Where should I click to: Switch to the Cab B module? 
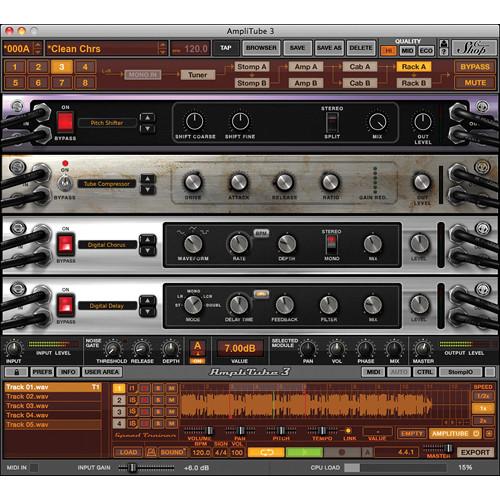tap(360, 83)
